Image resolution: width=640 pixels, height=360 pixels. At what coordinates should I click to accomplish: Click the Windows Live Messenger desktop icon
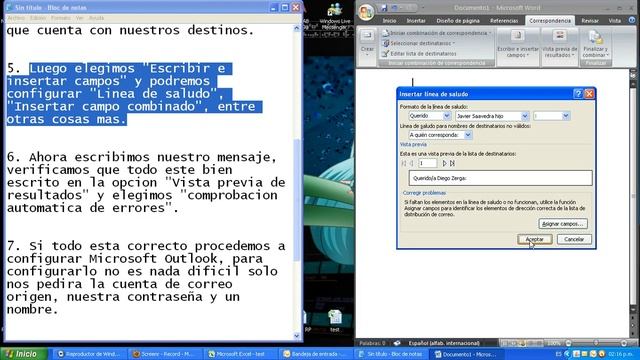[x=335, y=15]
